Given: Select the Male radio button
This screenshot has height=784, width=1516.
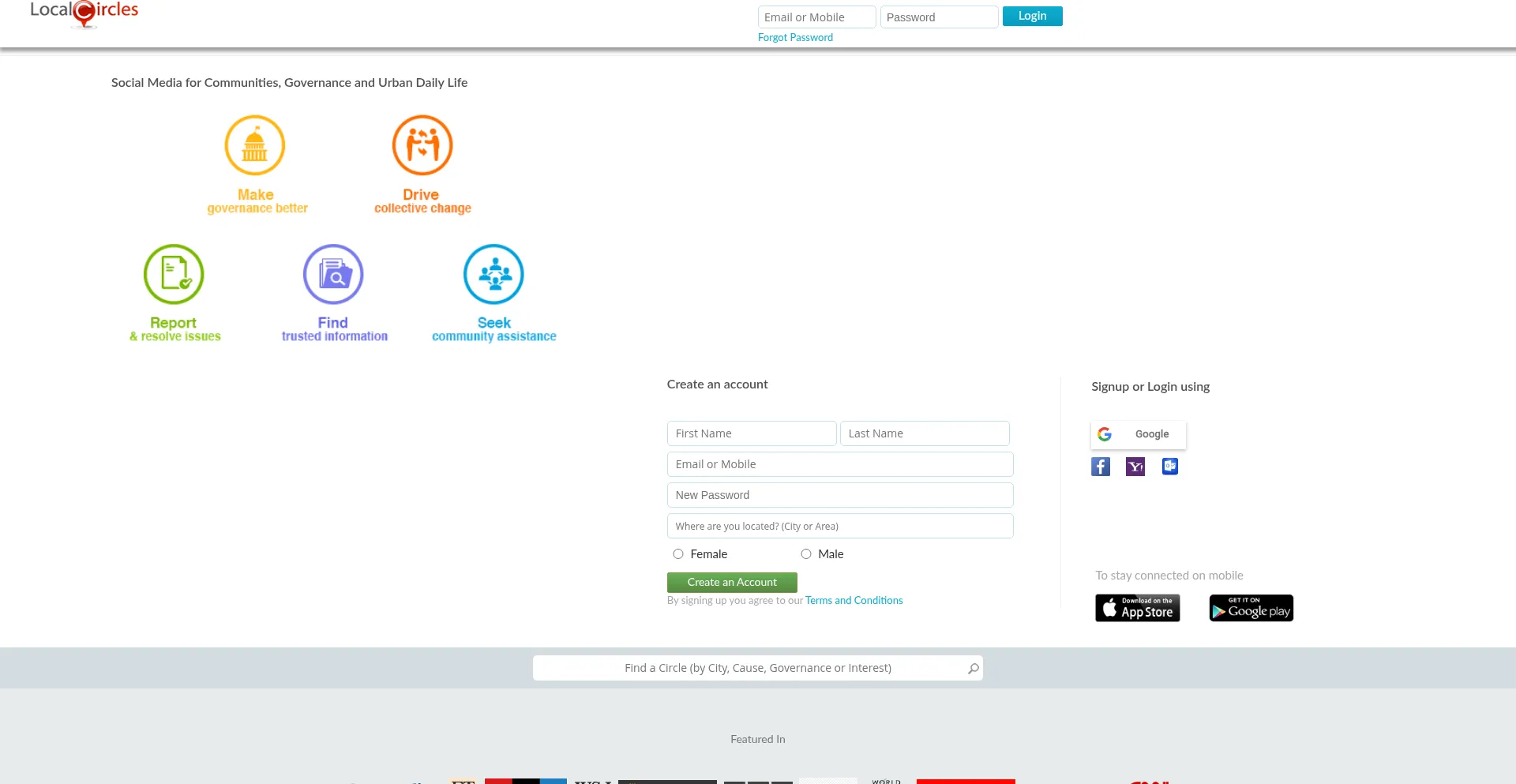Looking at the screenshot, I should click(x=806, y=554).
